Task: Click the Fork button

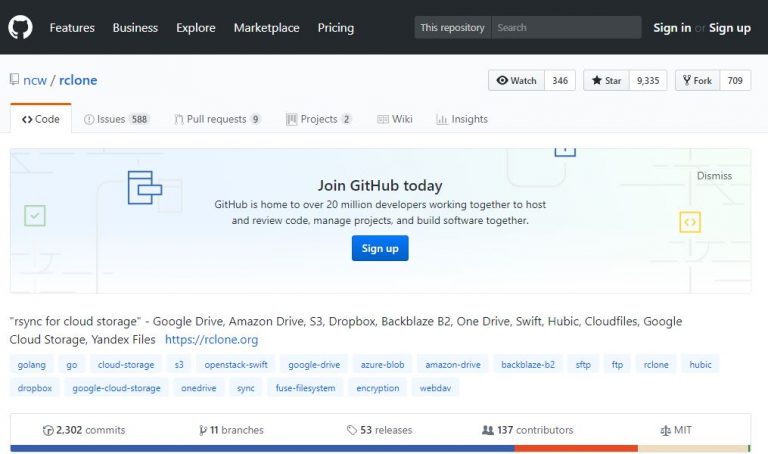Action: 697,80
